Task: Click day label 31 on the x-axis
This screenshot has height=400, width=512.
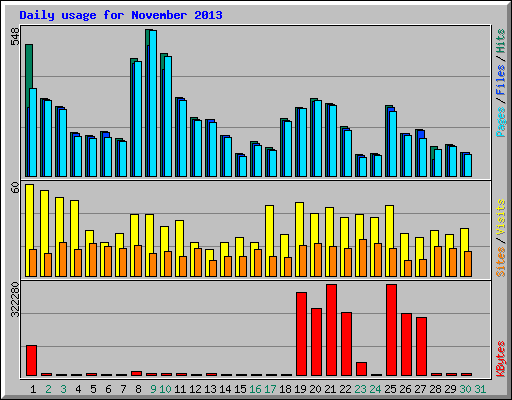Action: coord(480,389)
